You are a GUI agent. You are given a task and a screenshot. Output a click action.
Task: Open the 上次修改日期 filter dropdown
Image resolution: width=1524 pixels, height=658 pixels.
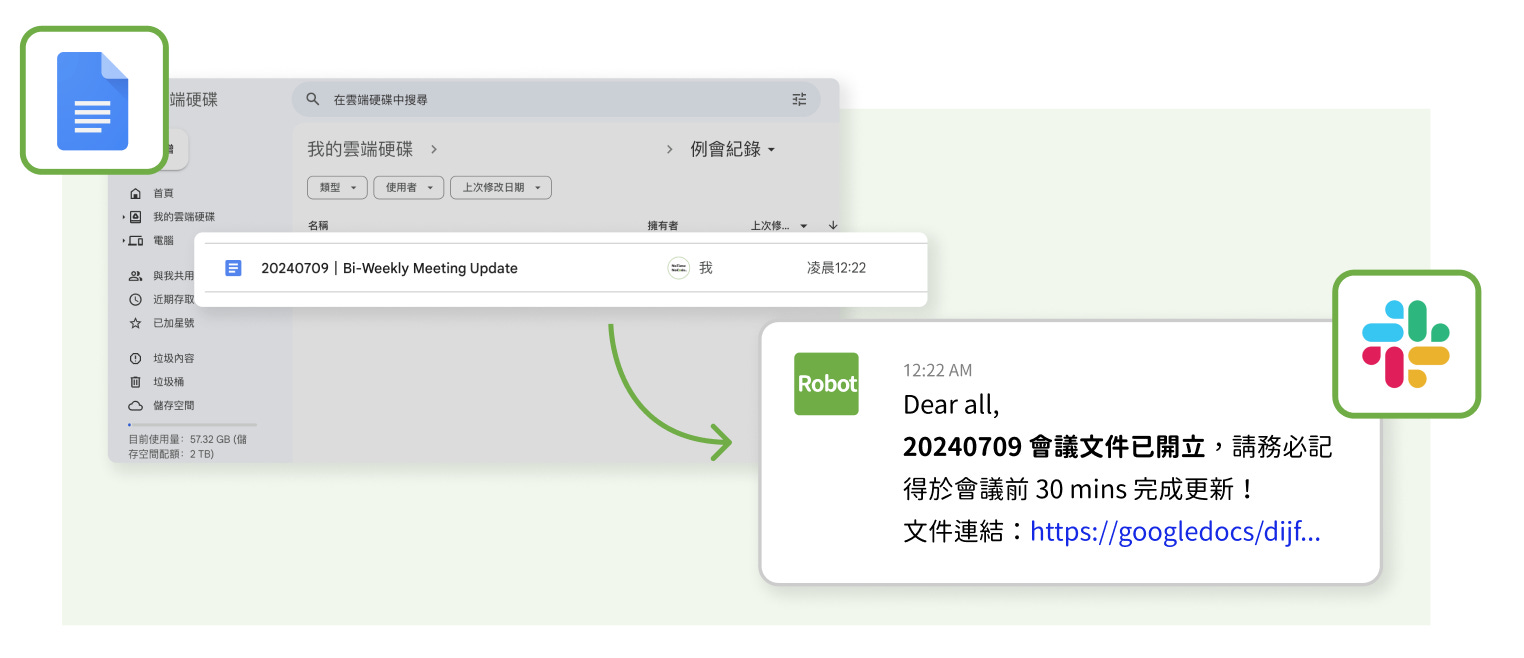pyautogui.click(x=501, y=187)
